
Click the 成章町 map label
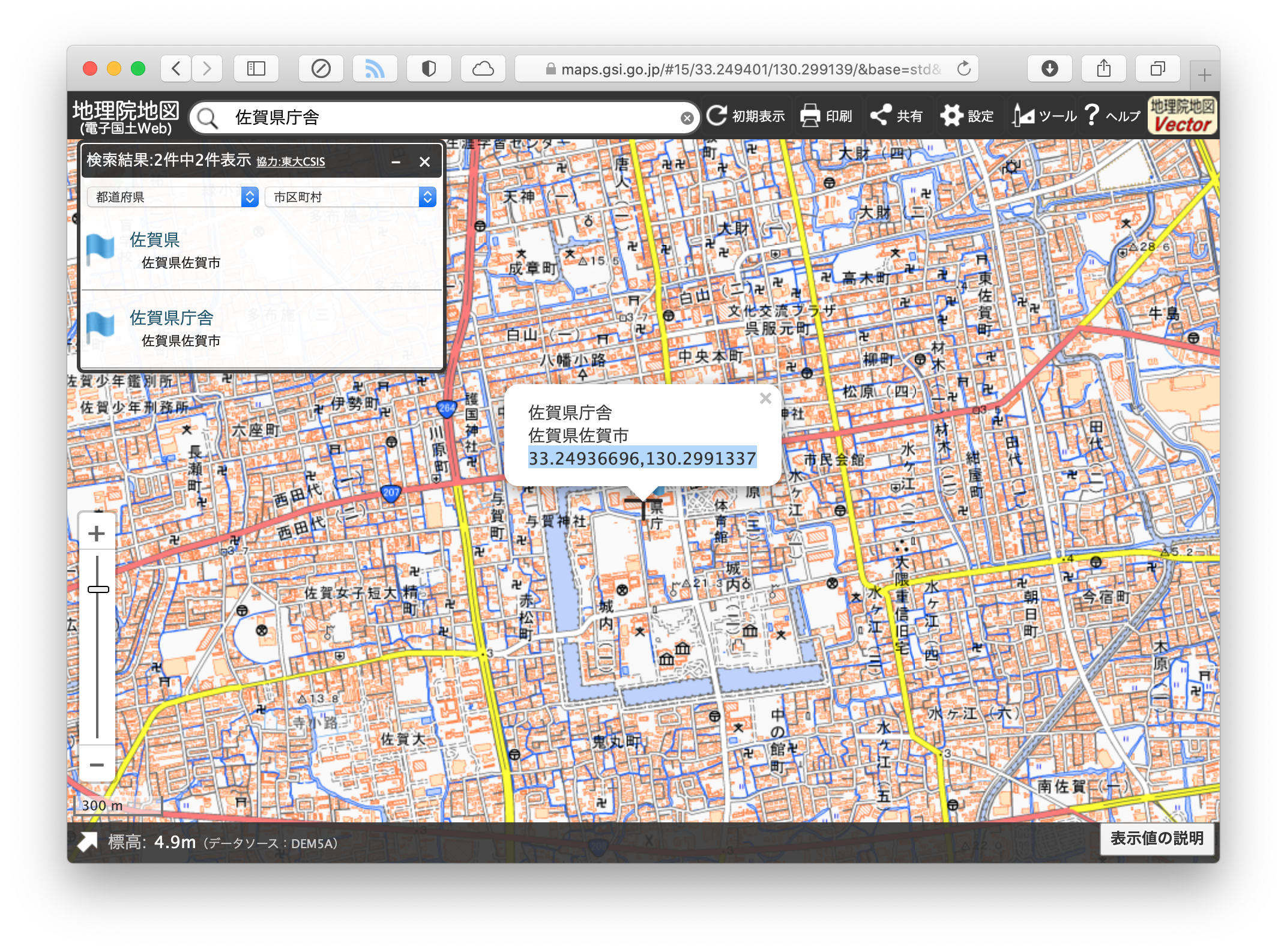(x=532, y=268)
